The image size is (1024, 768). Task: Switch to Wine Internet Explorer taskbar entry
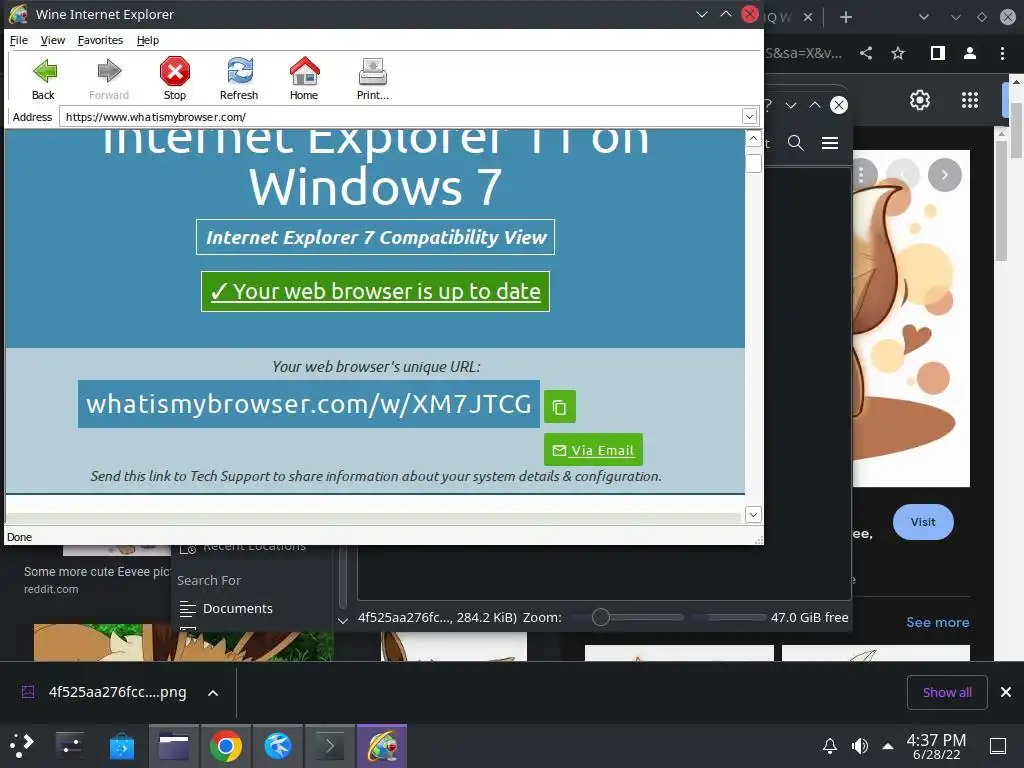point(382,746)
